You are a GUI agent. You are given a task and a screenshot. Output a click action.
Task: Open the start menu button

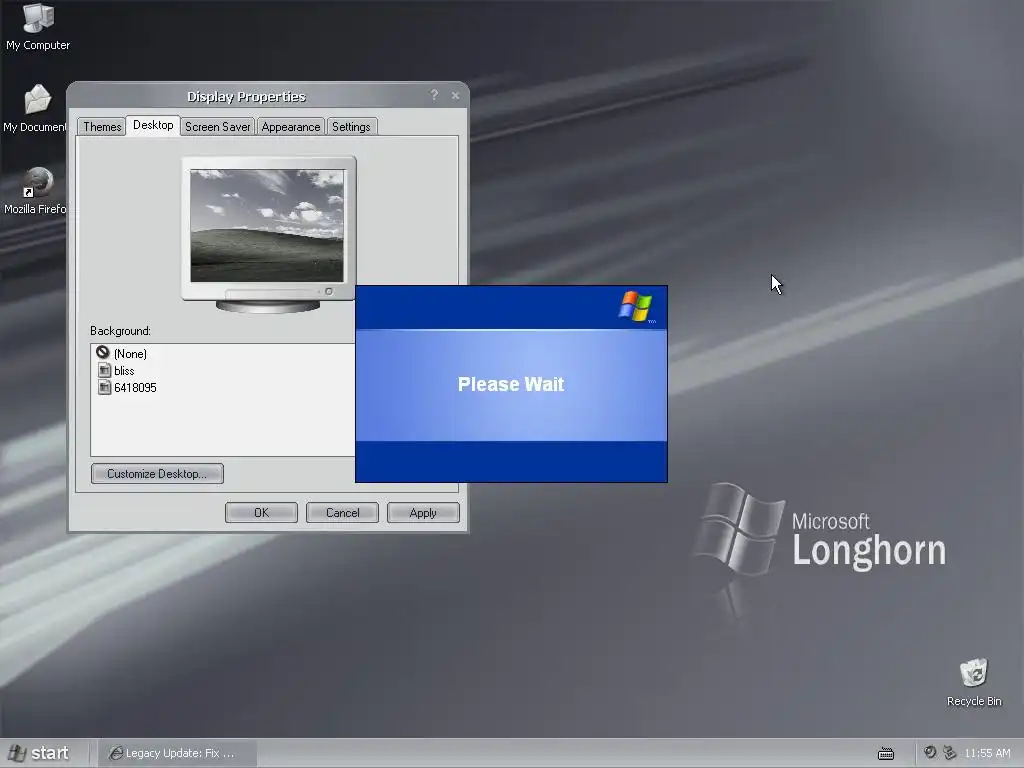click(x=39, y=753)
